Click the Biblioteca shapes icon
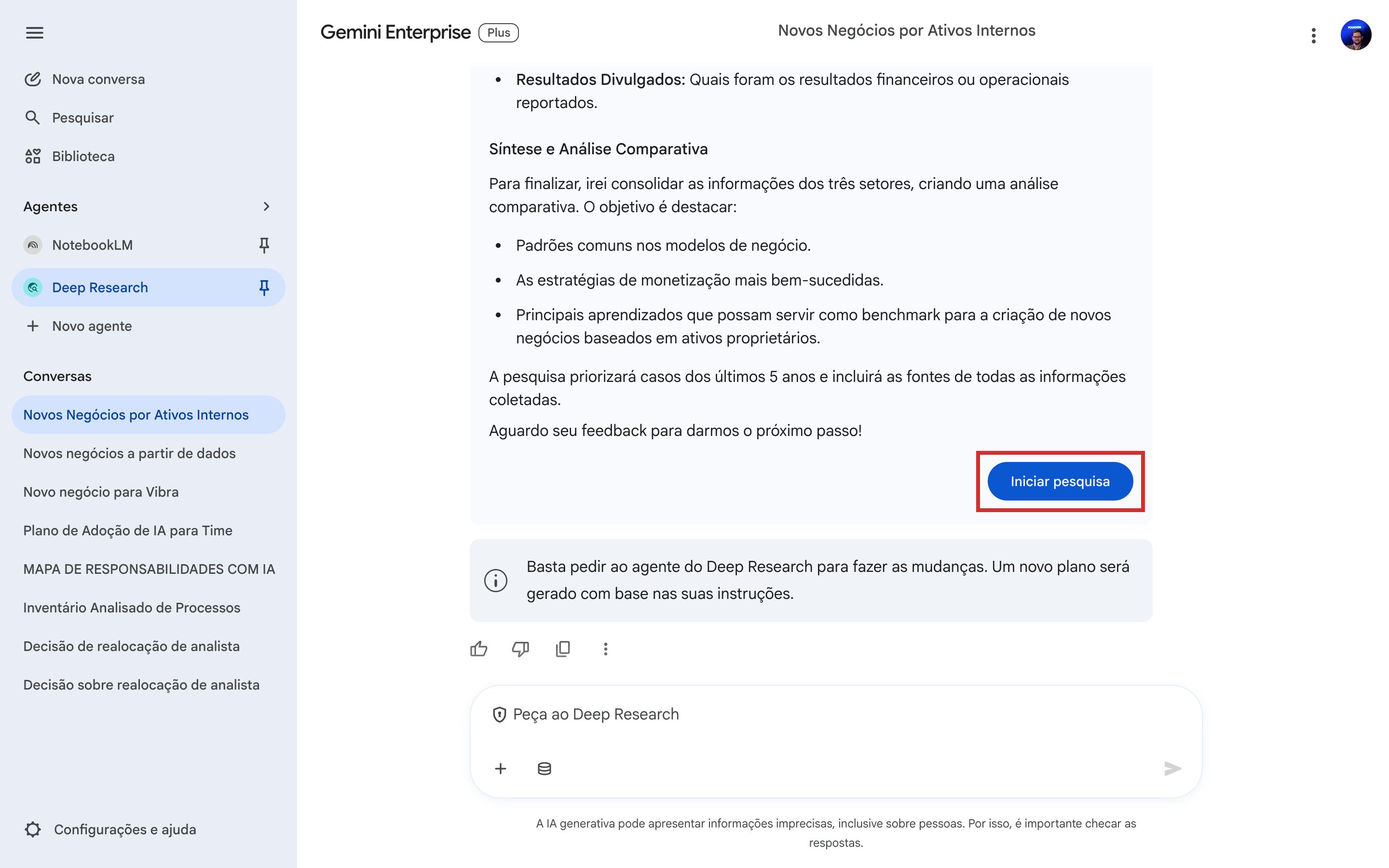Screen dimensions: 1389x868 (x=33, y=156)
